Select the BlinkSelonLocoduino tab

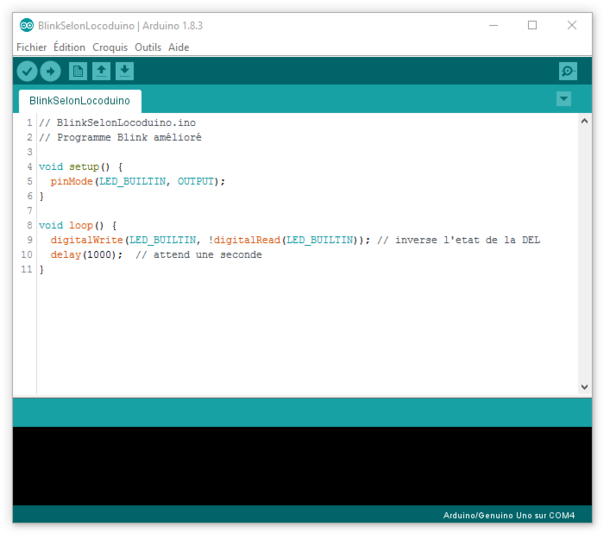coord(80,101)
